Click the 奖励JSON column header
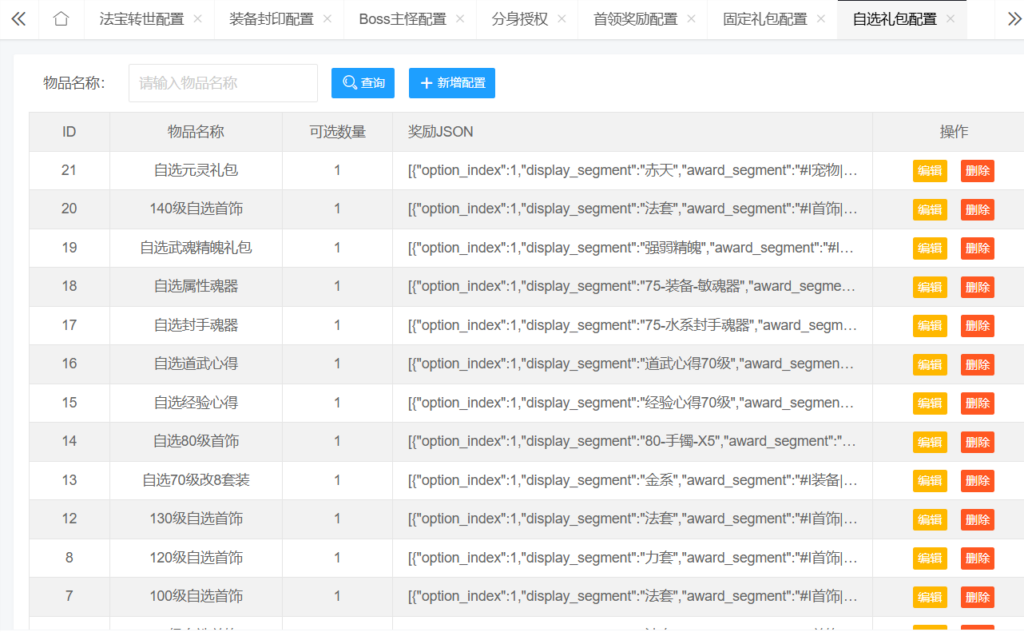The height and width of the screenshot is (632, 1024). pos(632,132)
